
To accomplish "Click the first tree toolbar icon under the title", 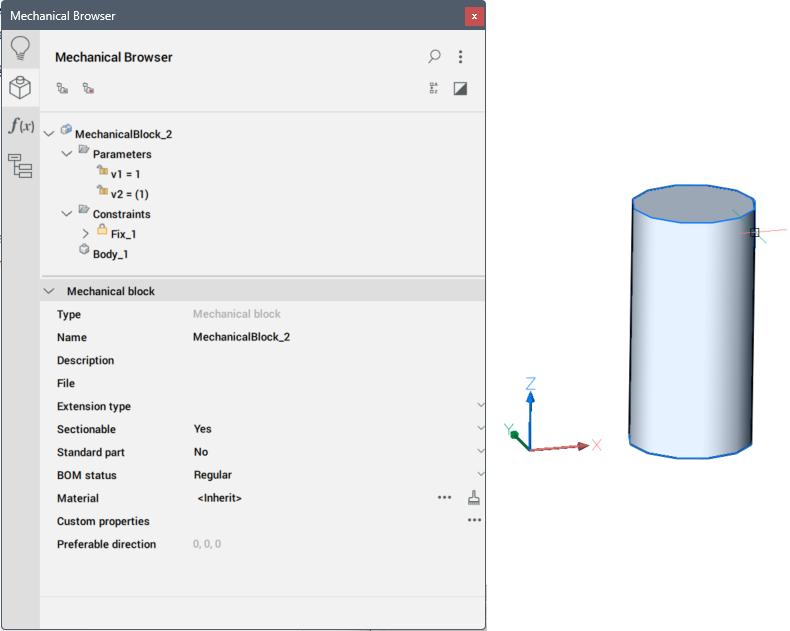I will pos(62,88).
